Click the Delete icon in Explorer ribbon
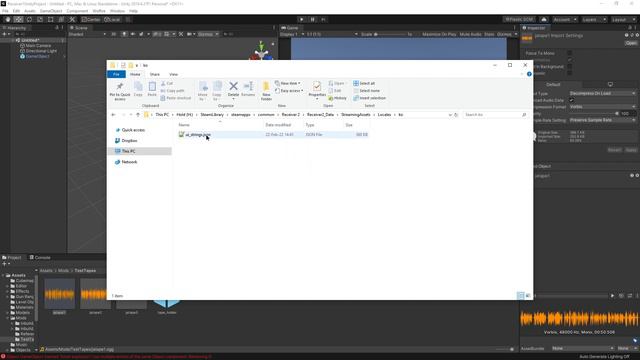640x360 pixels. point(233,89)
